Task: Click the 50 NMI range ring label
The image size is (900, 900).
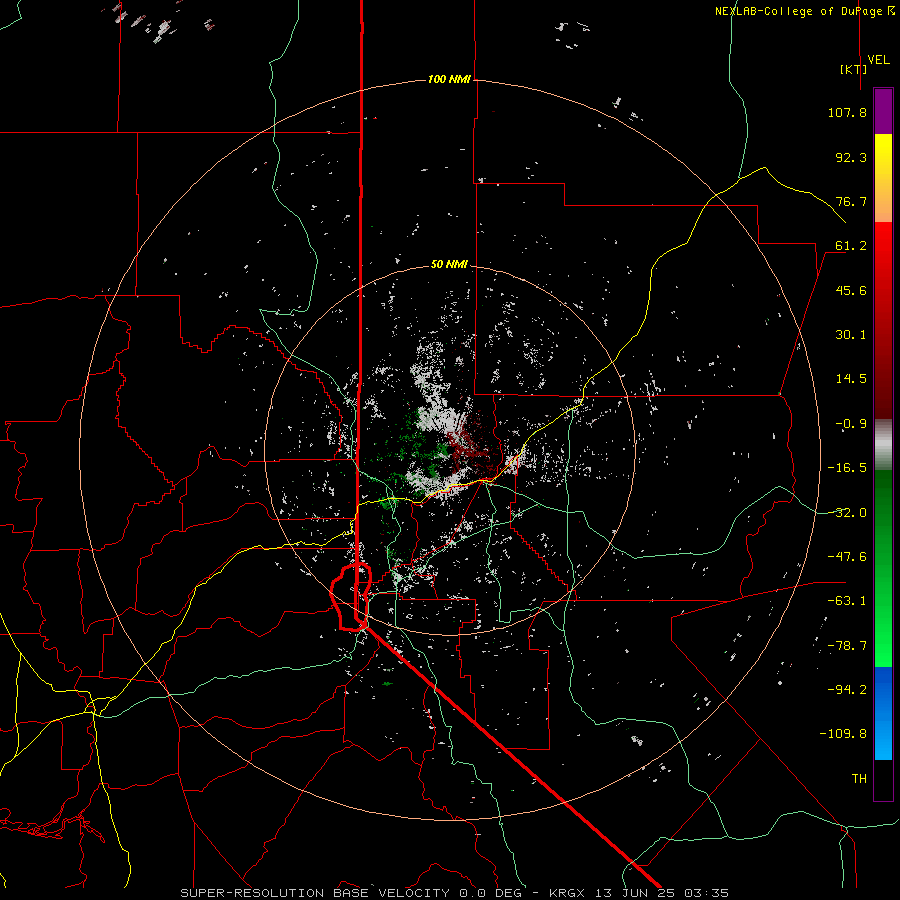Action: [449, 265]
